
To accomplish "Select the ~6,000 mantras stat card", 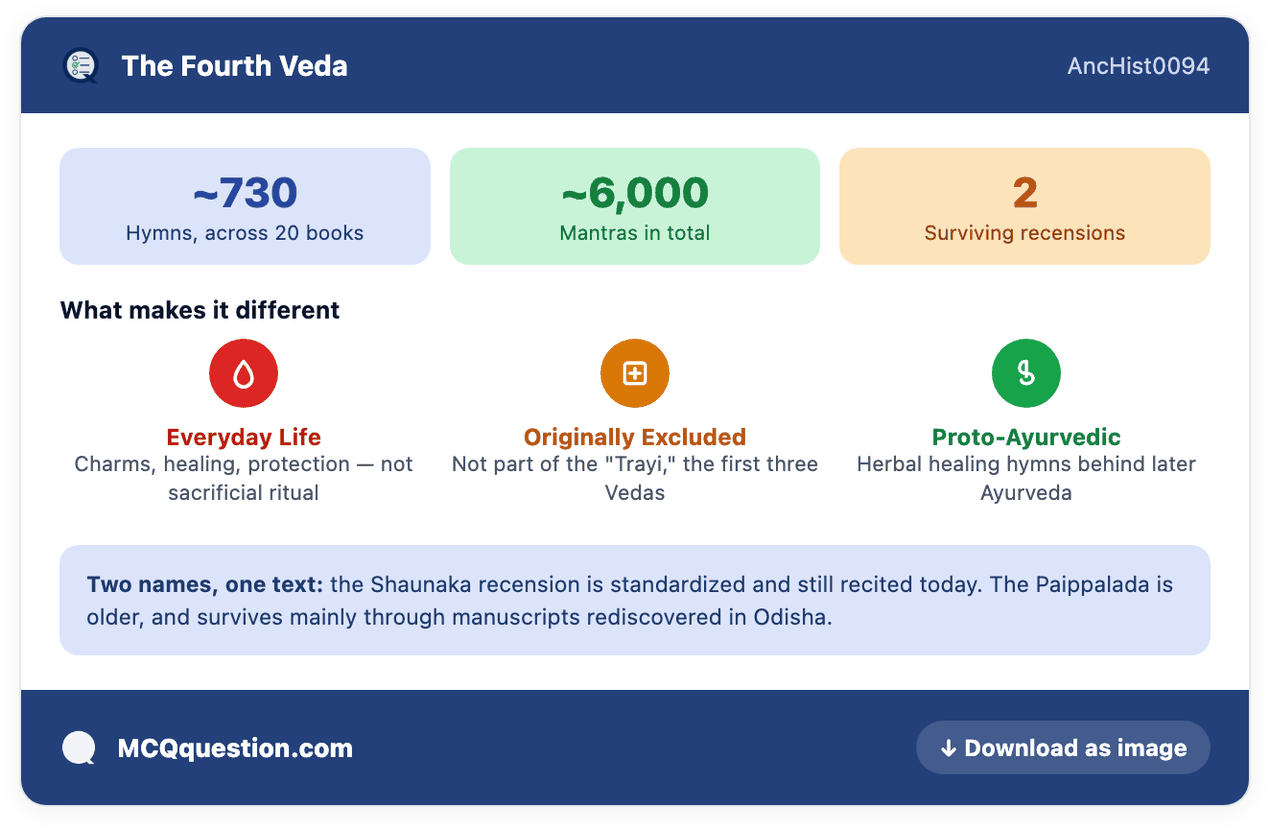I will tap(635, 206).
